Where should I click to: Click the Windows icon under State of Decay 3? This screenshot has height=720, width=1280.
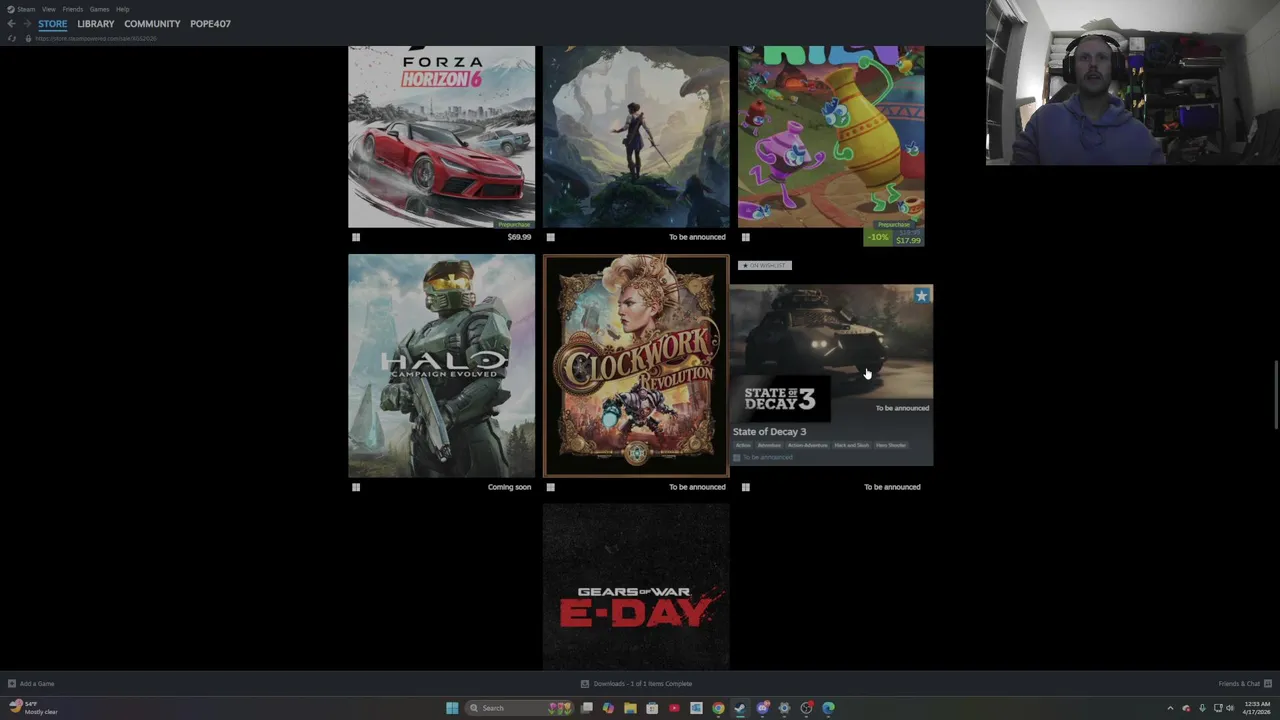pos(746,487)
